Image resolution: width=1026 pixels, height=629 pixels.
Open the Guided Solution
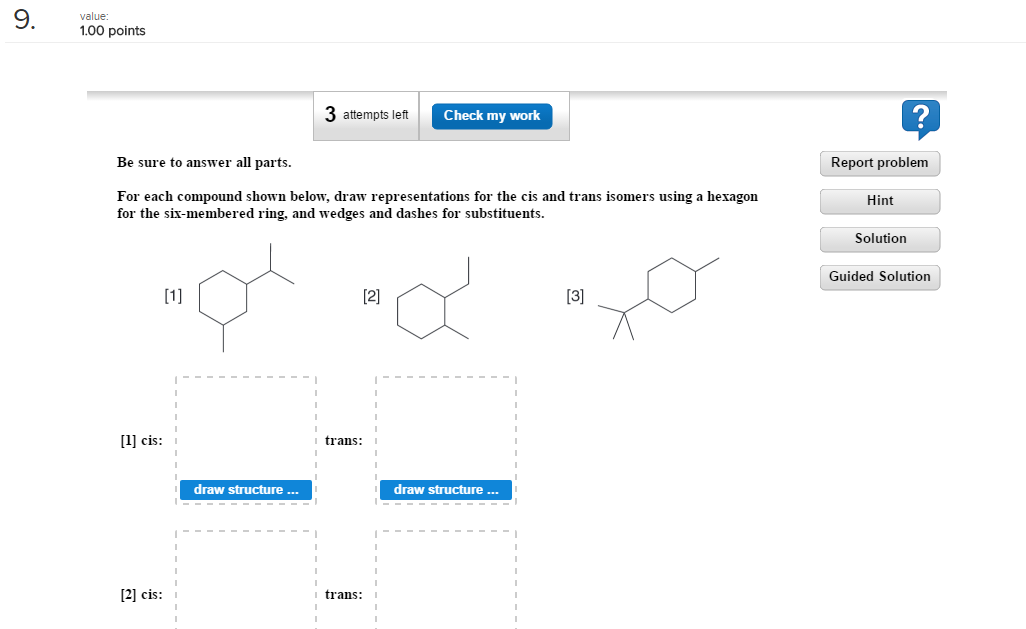(x=879, y=277)
